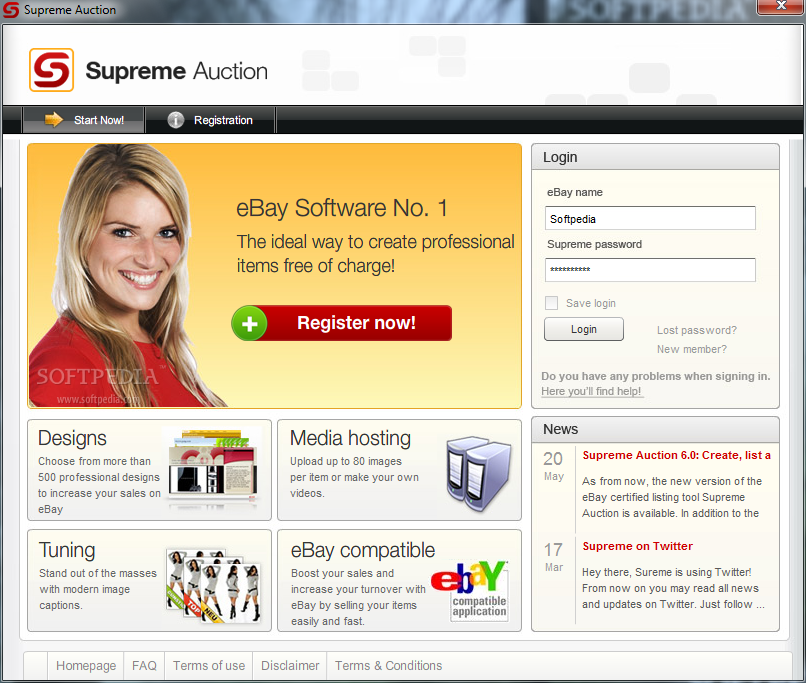Open the Disclaimer footer link
806x683 pixels.
click(290, 666)
